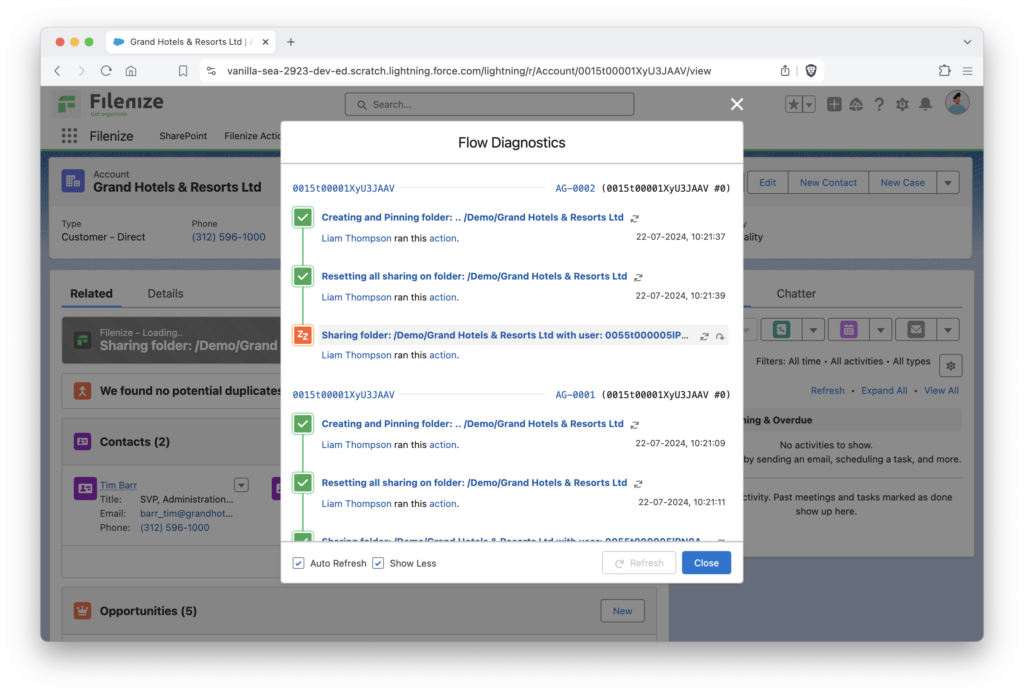Click the New Contact button
This screenshot has height=695, width=1024.
828,183
